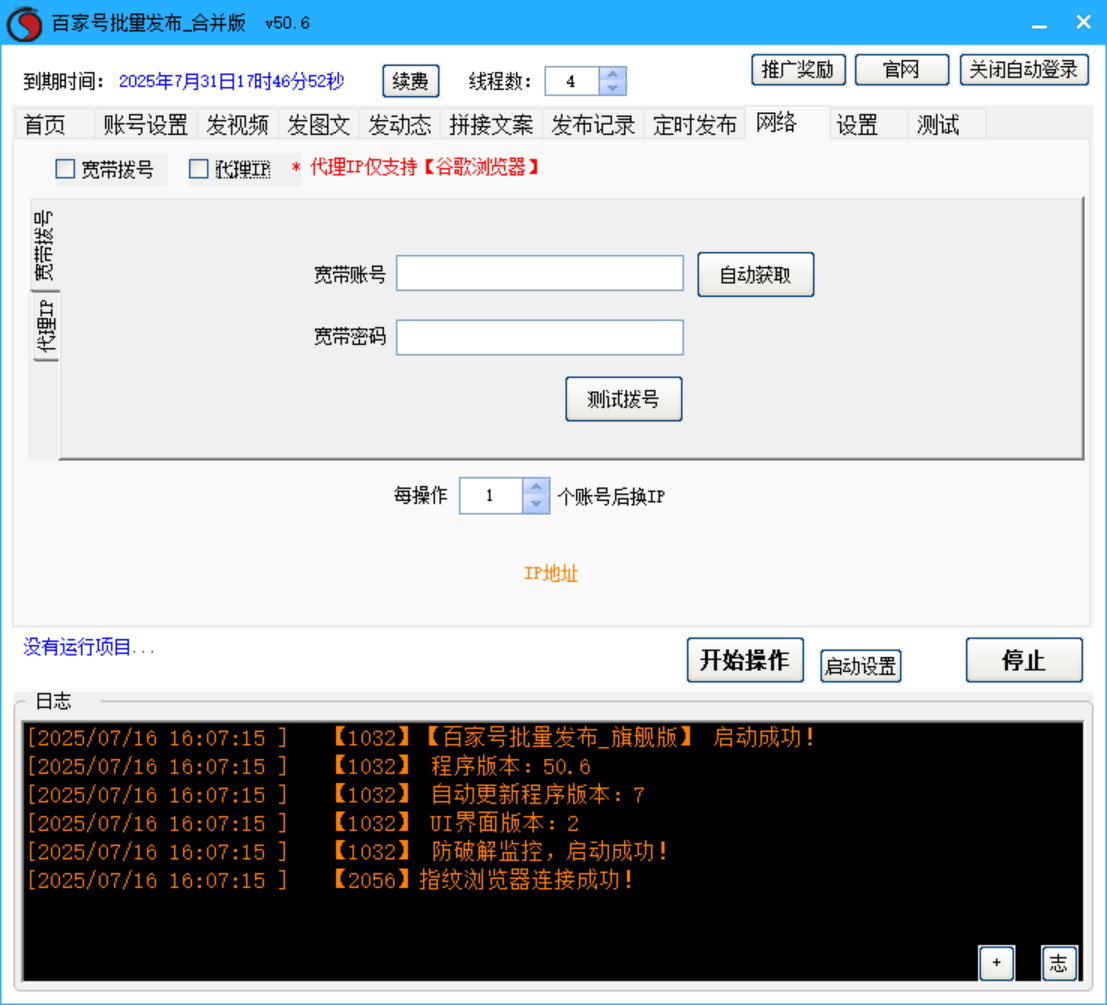Viewport: 1107px width, 1005px height.
Task: Select the log line 指纹浏览器连接成功
Action: [x=330, y=880]
